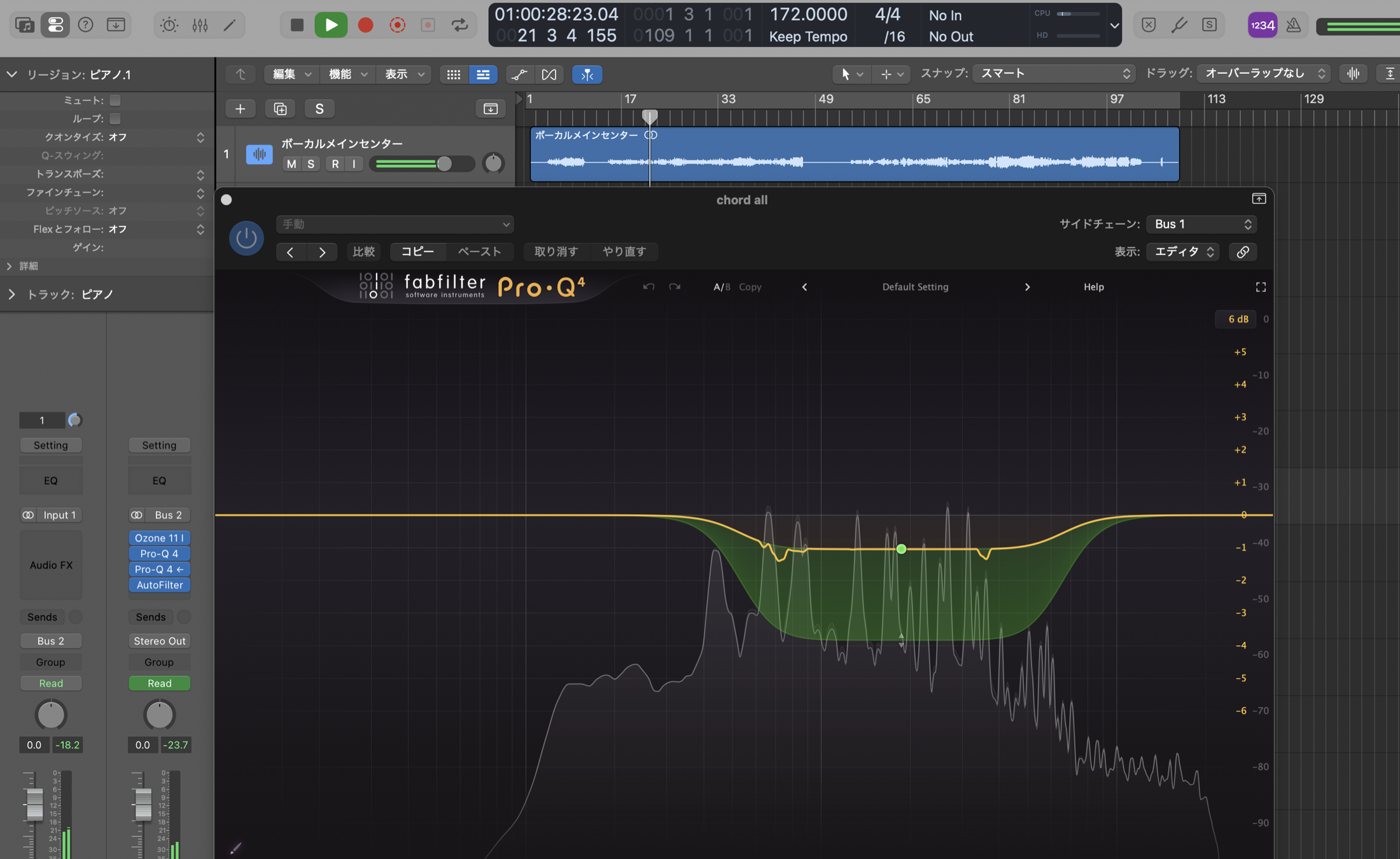Toggle the Metronome icon

click(x=1293, y=25)
